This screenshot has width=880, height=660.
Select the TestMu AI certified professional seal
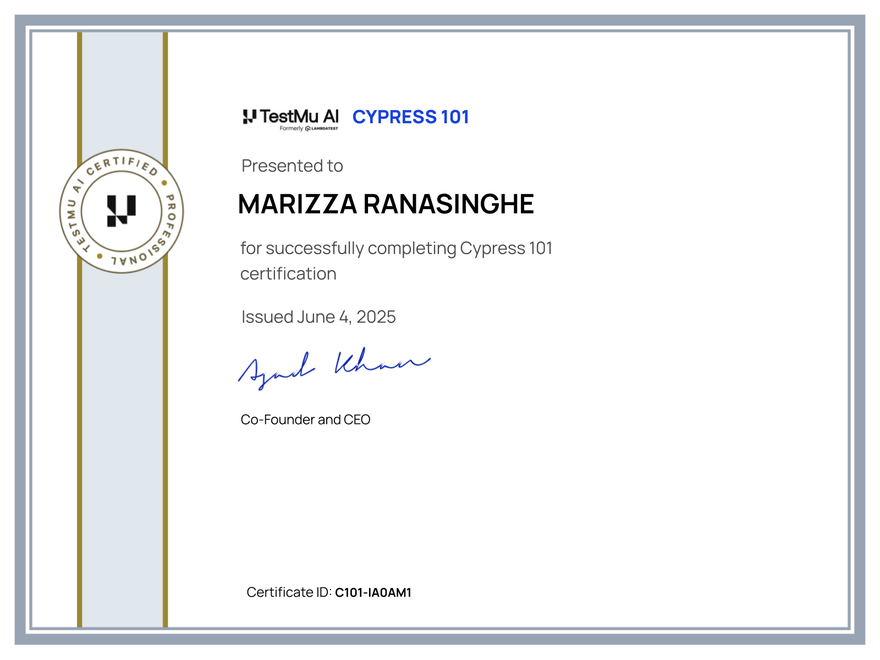[x=121, y=212]
